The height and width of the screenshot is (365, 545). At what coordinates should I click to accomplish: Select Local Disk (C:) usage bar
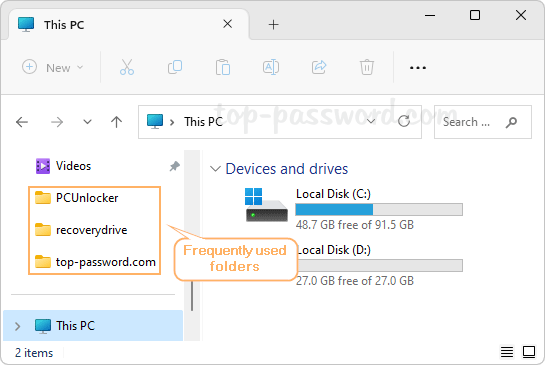coord(379,210)
